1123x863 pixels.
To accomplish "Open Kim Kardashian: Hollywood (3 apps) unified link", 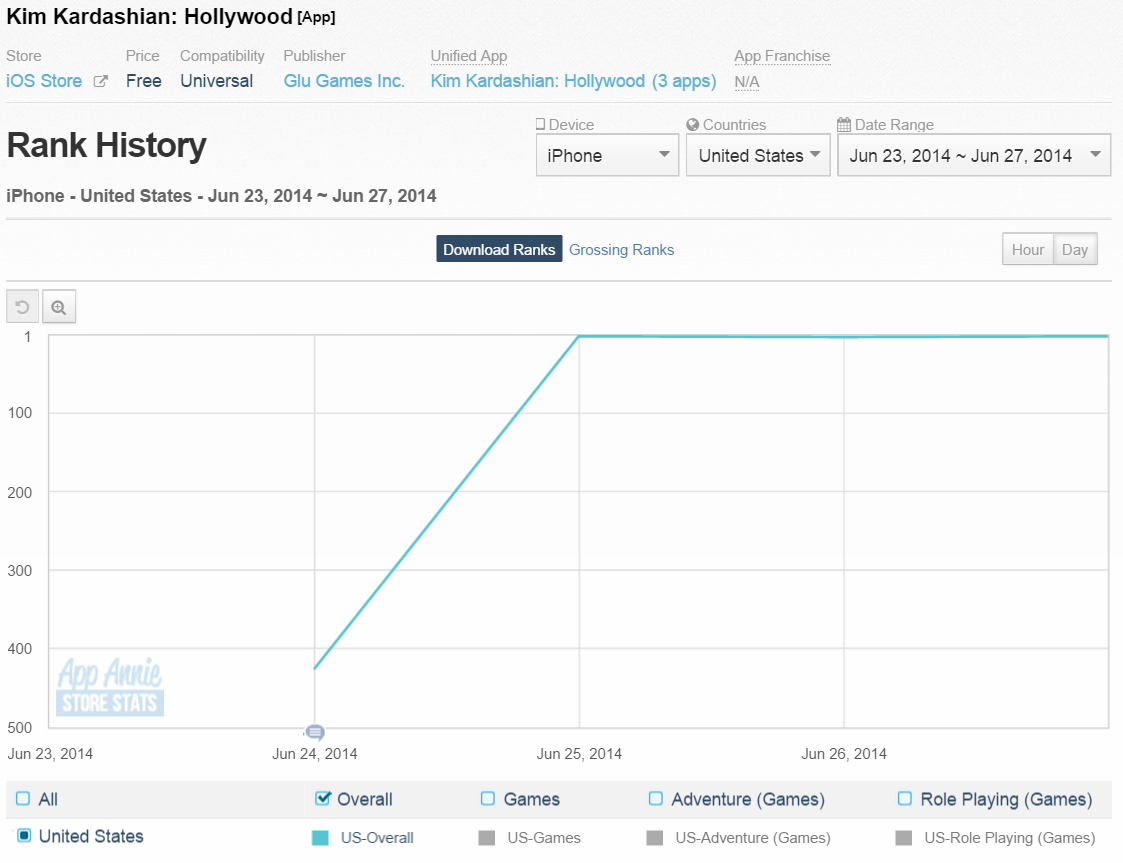I will pyautogui.click(x=573, y=81).
